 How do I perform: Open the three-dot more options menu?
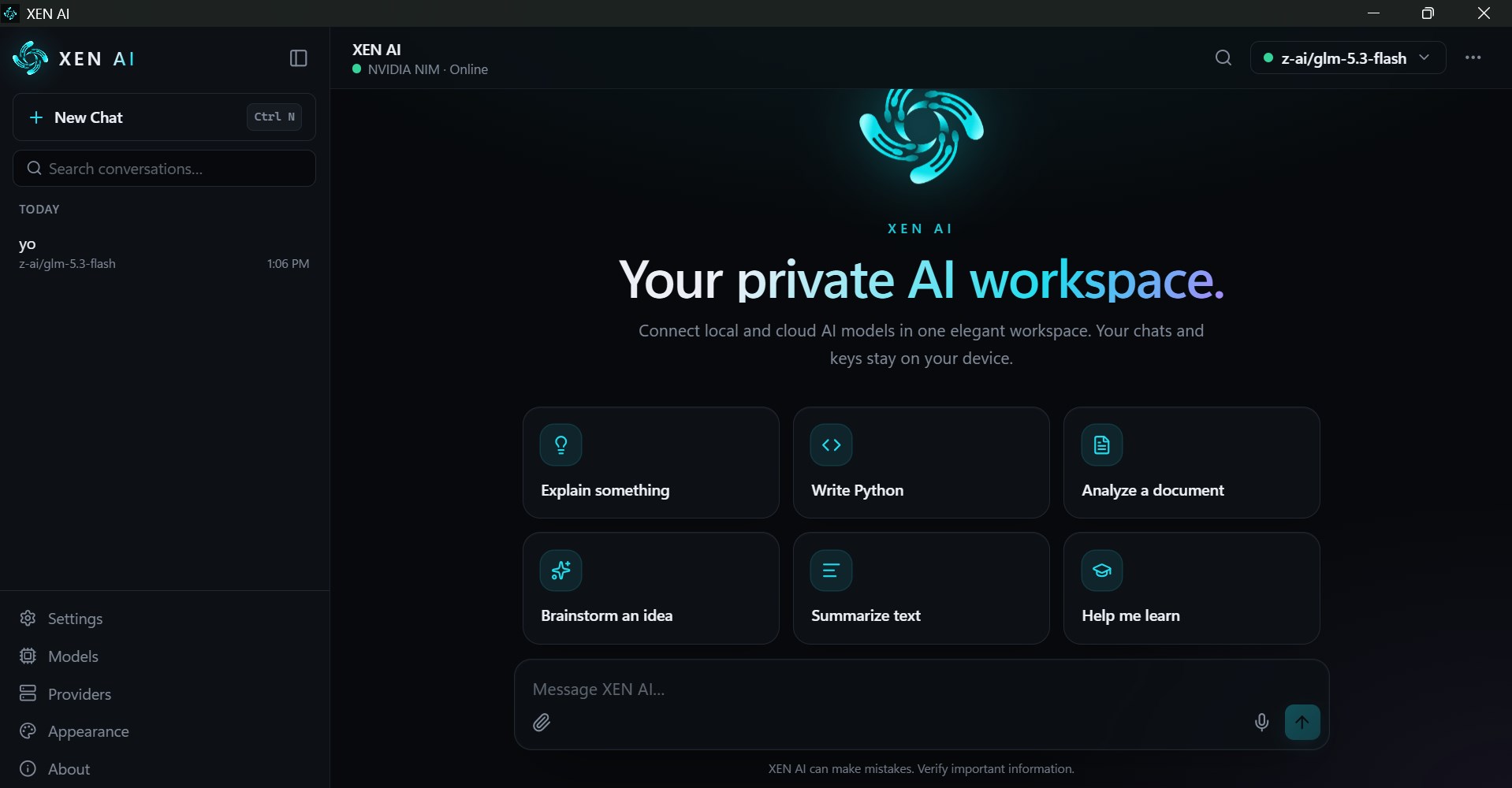click(1473, 58)
